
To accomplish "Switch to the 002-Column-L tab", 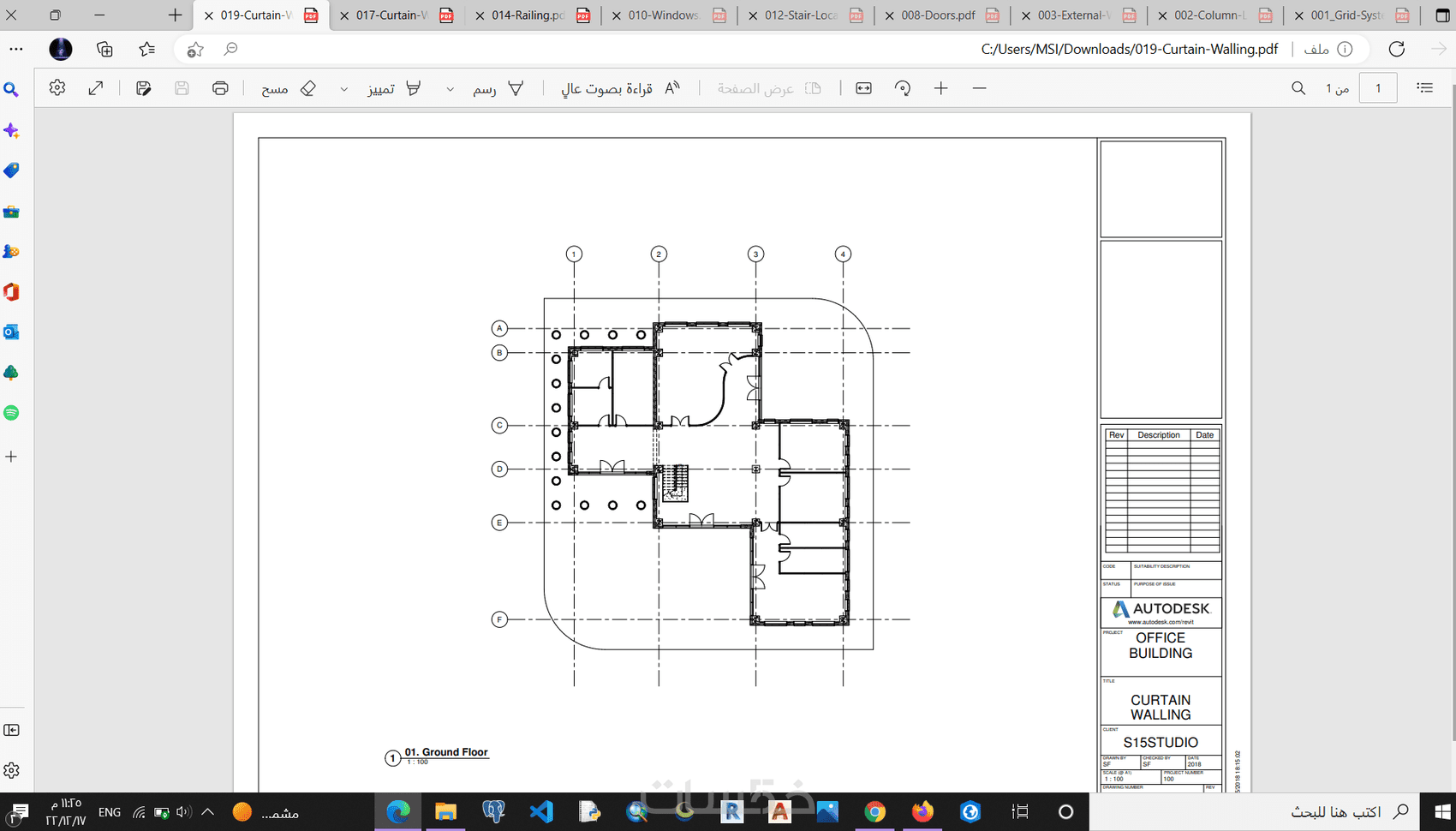I will [x=1215, y=15].
